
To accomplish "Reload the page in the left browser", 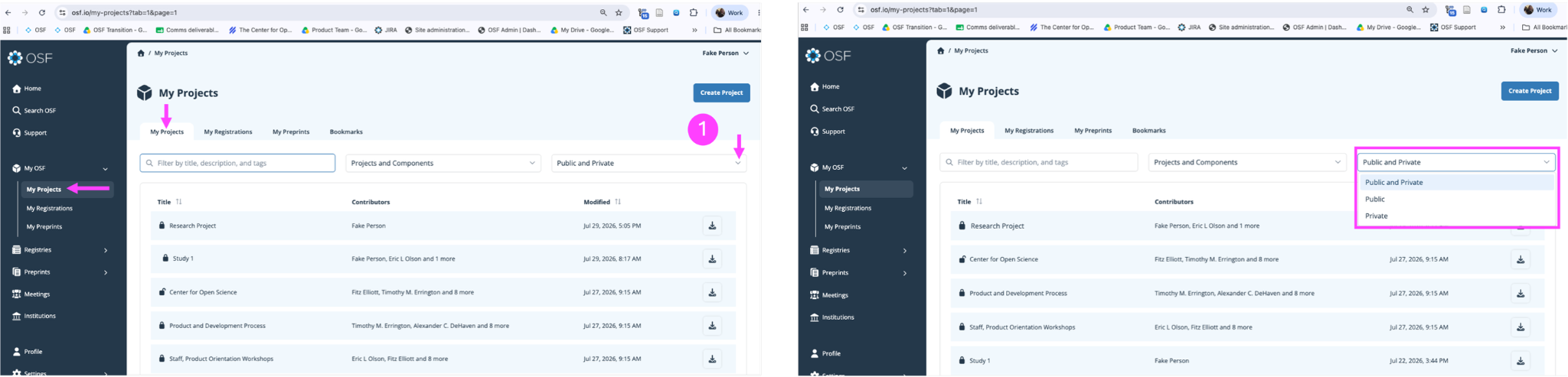I will point(41,12).
